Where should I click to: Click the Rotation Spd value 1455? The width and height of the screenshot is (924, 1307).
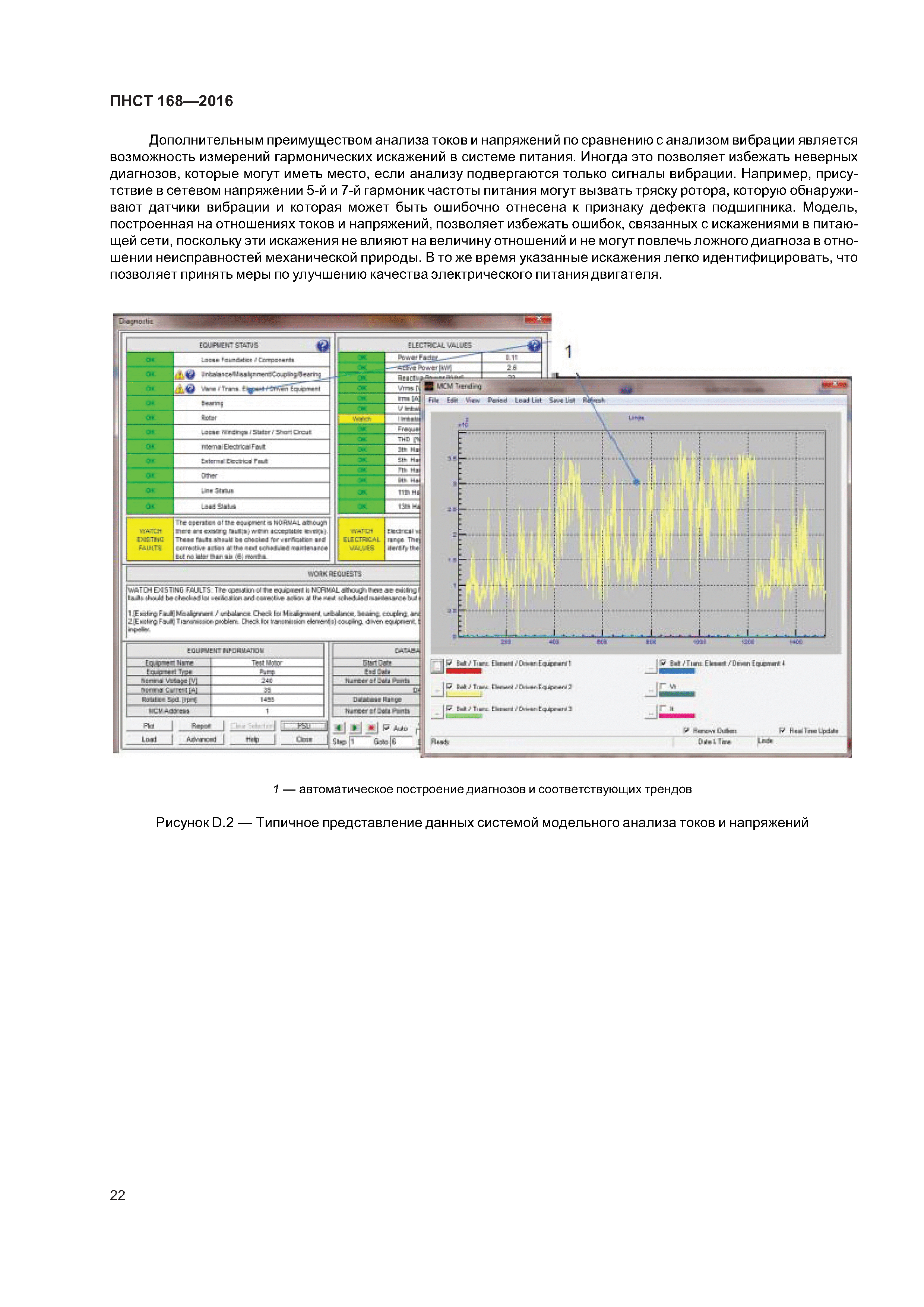(x=267, y=700)
